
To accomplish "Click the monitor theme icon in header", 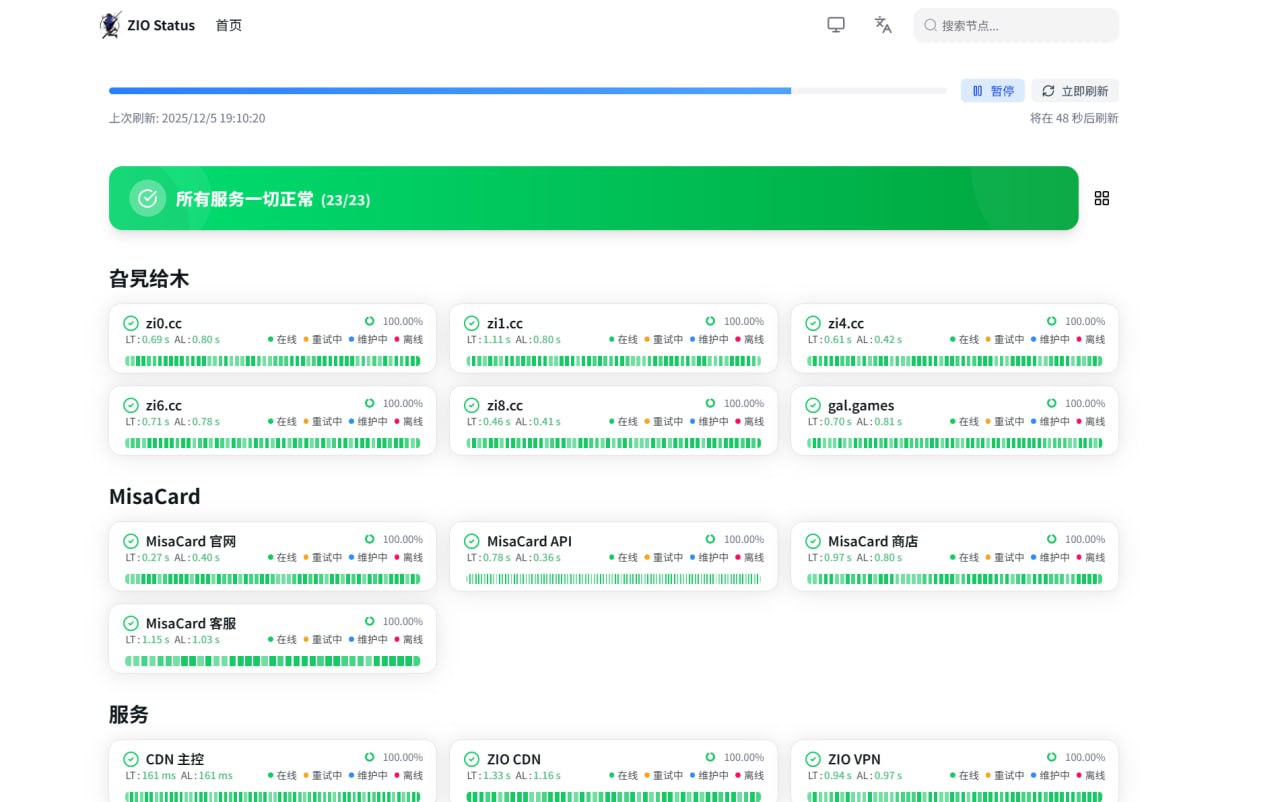I will [836, 25].
